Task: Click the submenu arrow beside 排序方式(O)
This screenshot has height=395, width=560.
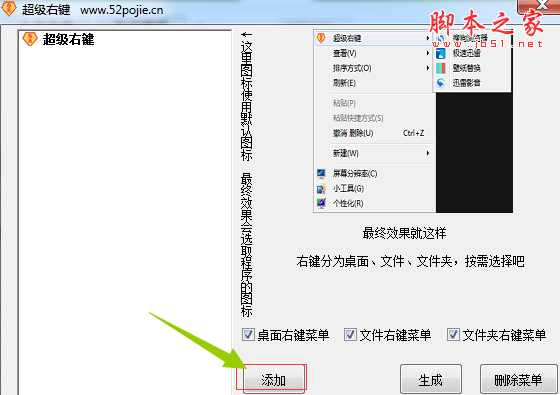Action: (428, 68)
